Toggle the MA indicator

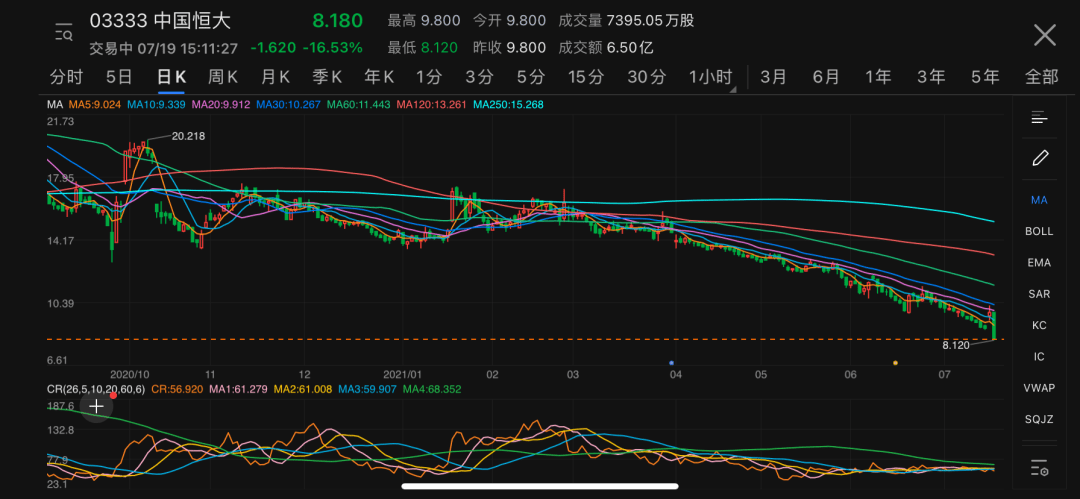click(1039, 200)
